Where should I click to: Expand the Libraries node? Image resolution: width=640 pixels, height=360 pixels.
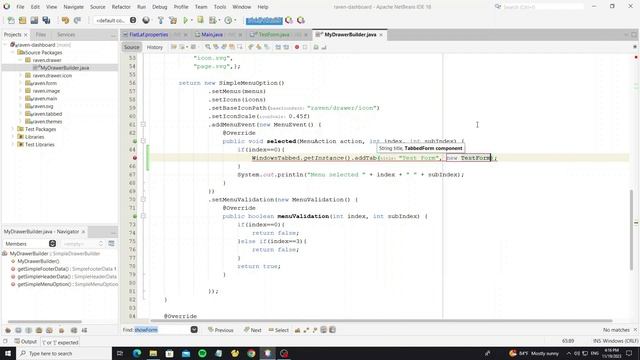pos(13,137)
